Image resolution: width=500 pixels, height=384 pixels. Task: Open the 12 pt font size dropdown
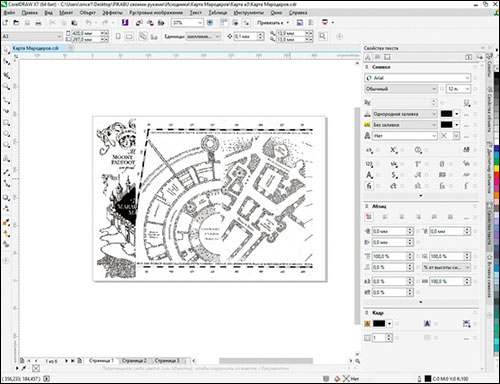[467, 89]
